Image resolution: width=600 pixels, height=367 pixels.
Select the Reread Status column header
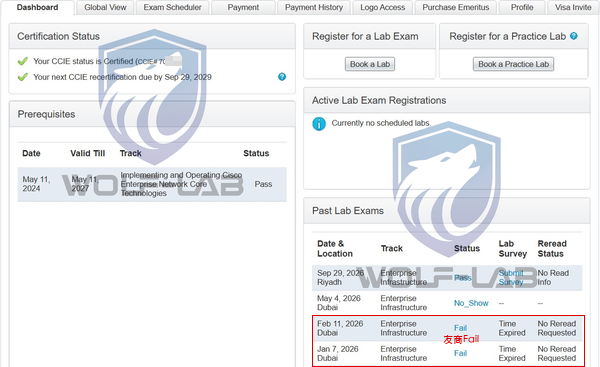(552, 249)
